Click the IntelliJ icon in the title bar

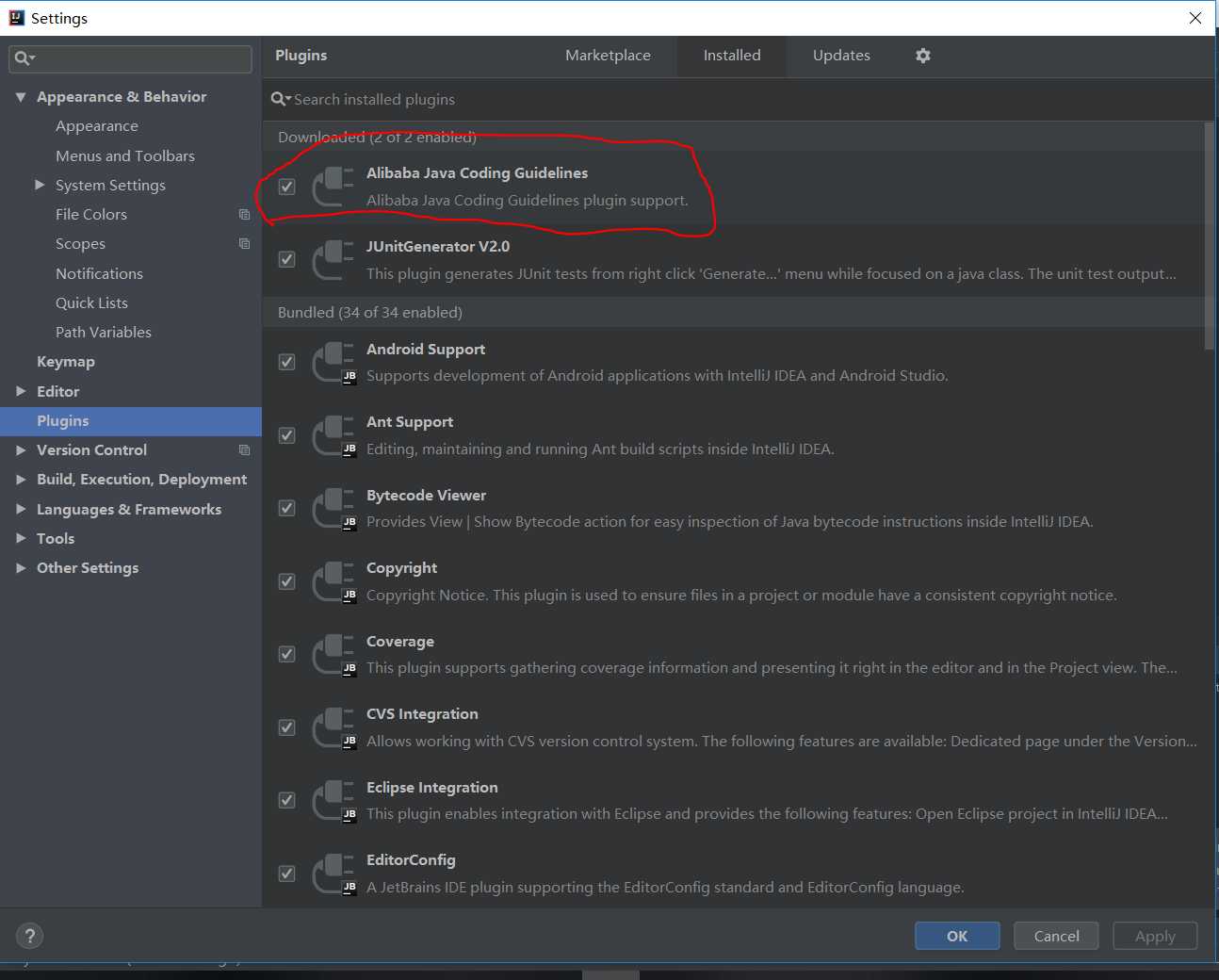tap(16, 18)
